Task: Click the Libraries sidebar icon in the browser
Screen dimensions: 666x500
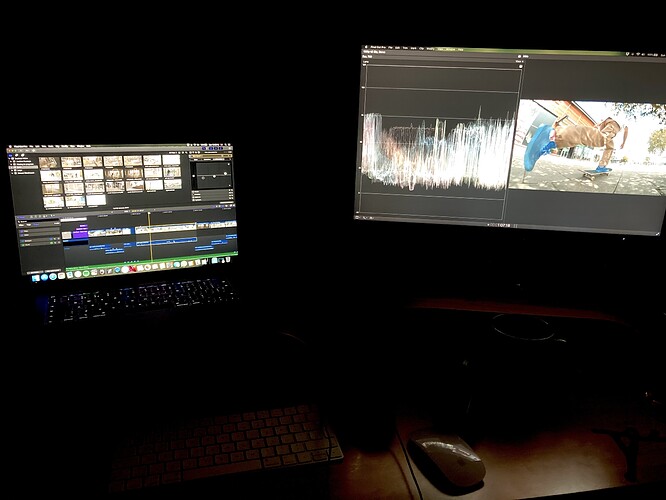Action: tap(12, 154)
